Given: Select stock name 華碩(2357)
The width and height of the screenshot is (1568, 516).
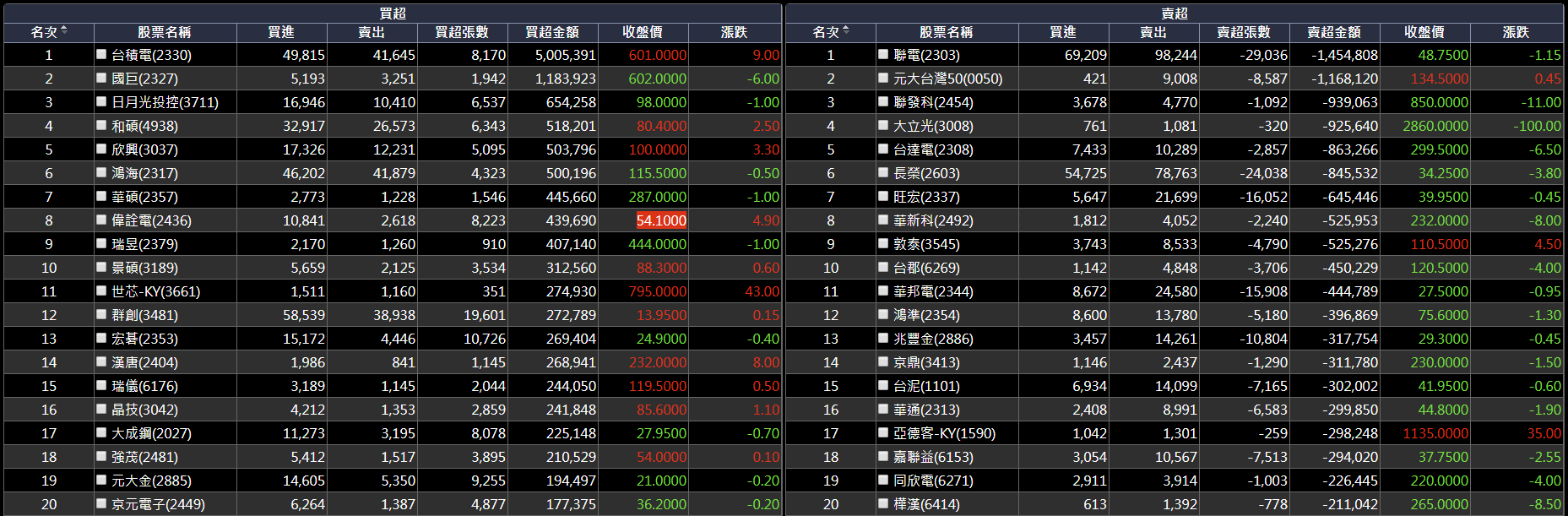Looking at the screenshot, I should point(144,197).
